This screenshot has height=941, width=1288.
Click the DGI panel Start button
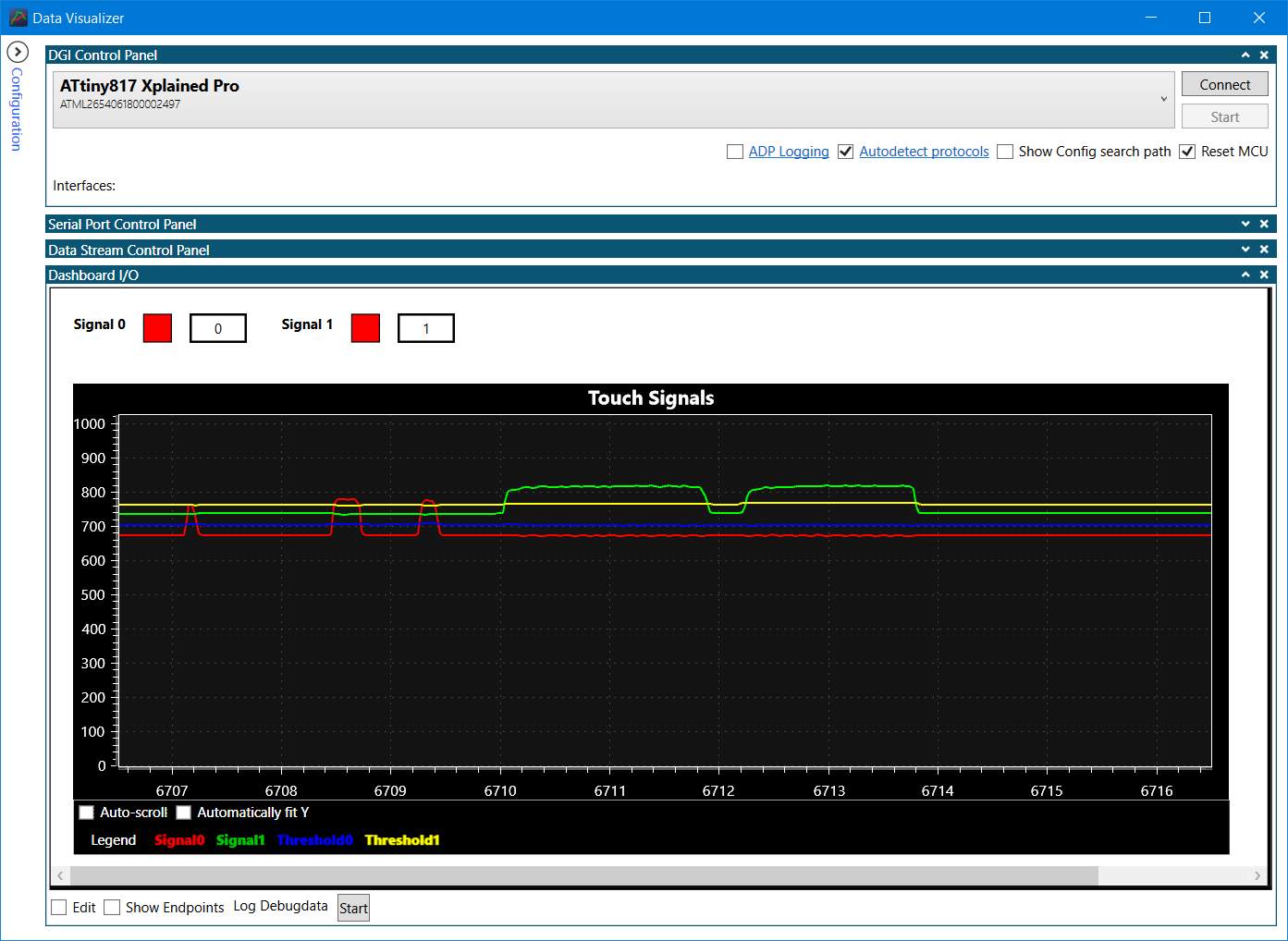[1224, 116]
